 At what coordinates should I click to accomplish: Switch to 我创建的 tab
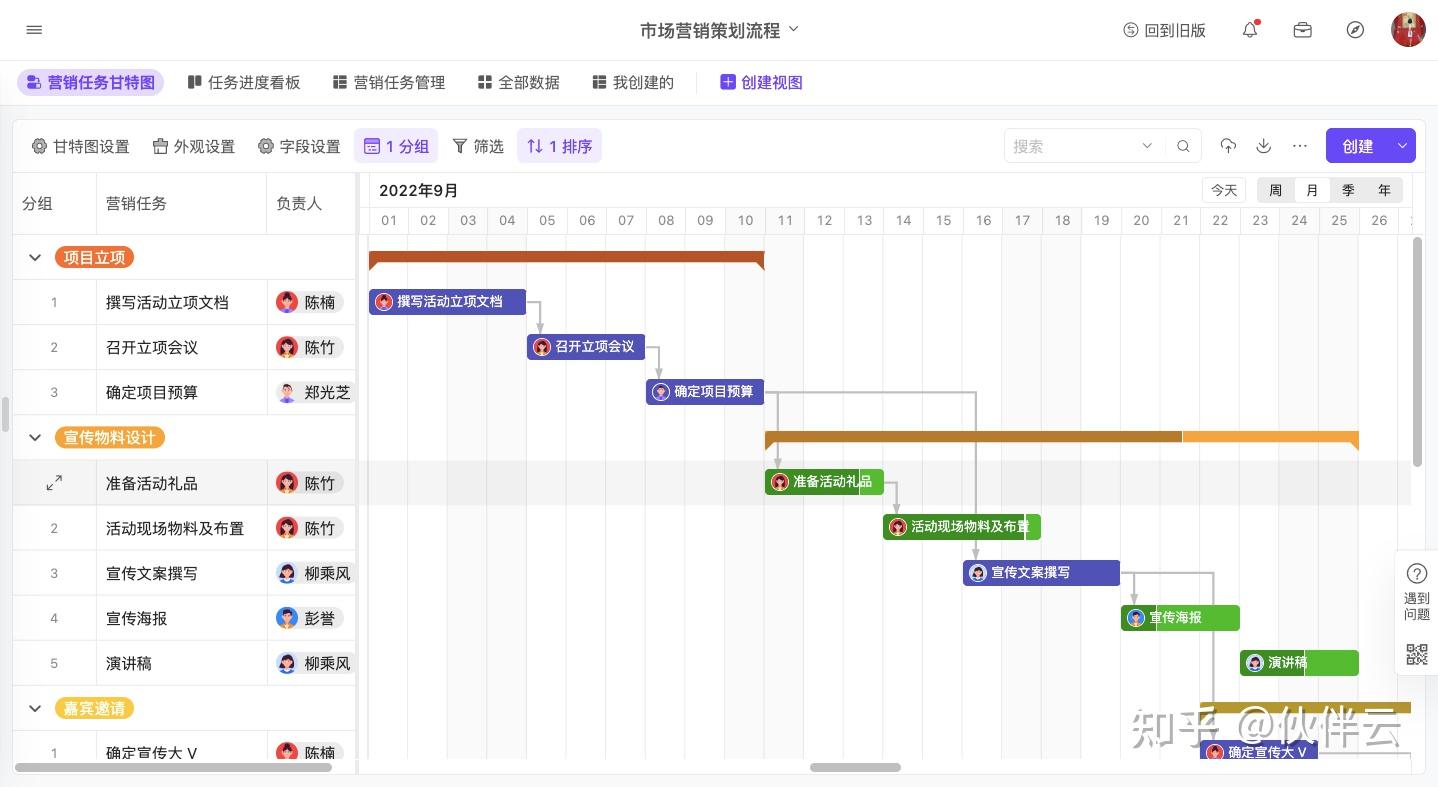(x=633, y=82)
